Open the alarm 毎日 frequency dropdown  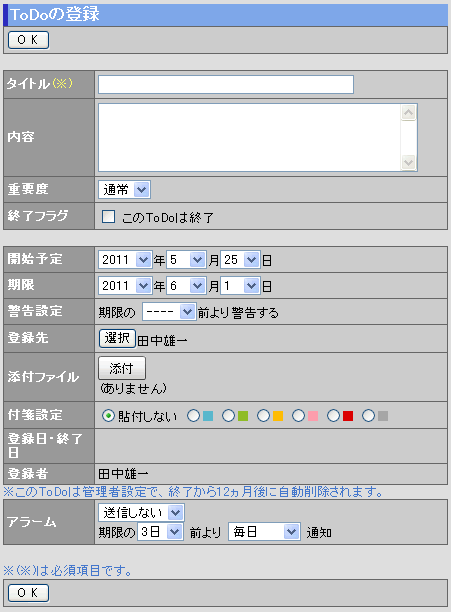tap(264, 532)
